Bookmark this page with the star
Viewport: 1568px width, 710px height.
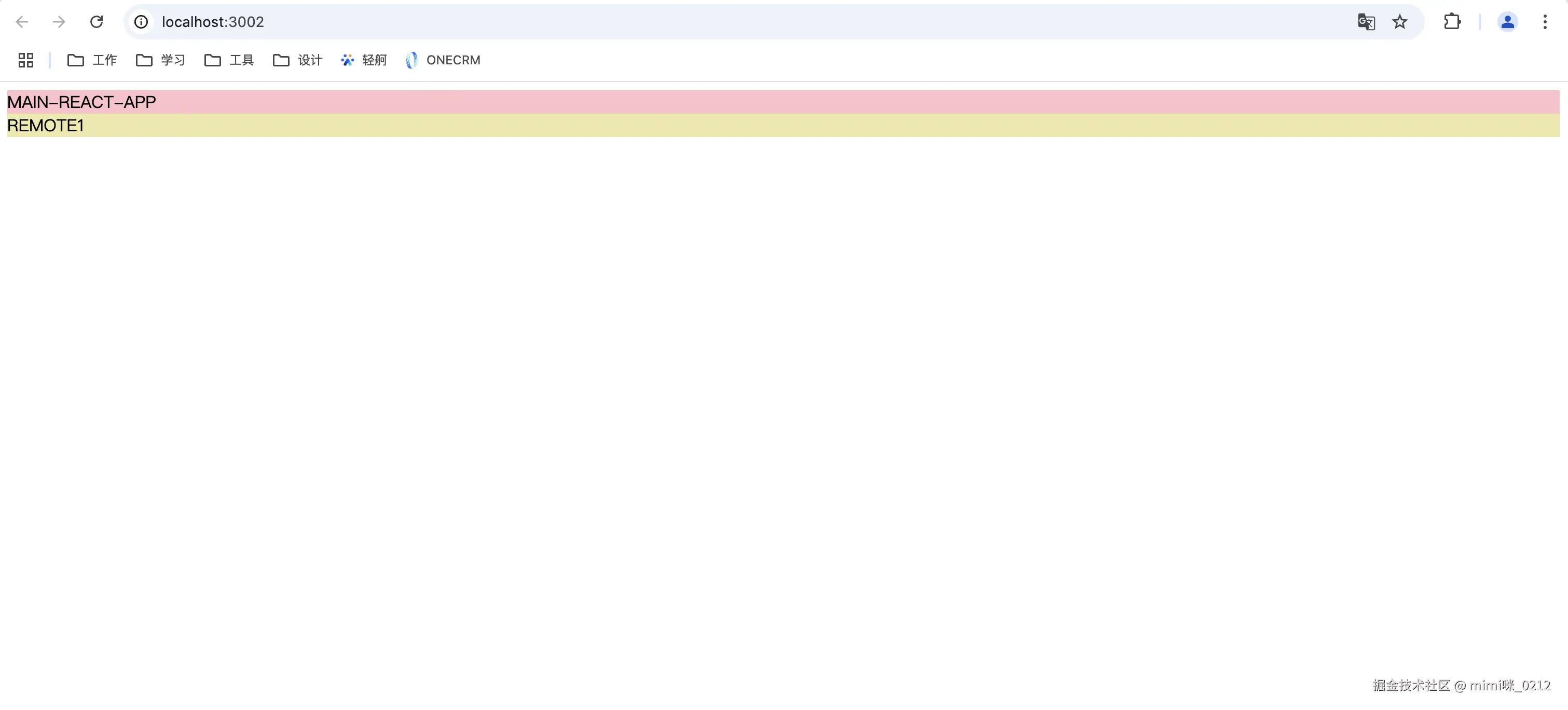(1400, 22)
